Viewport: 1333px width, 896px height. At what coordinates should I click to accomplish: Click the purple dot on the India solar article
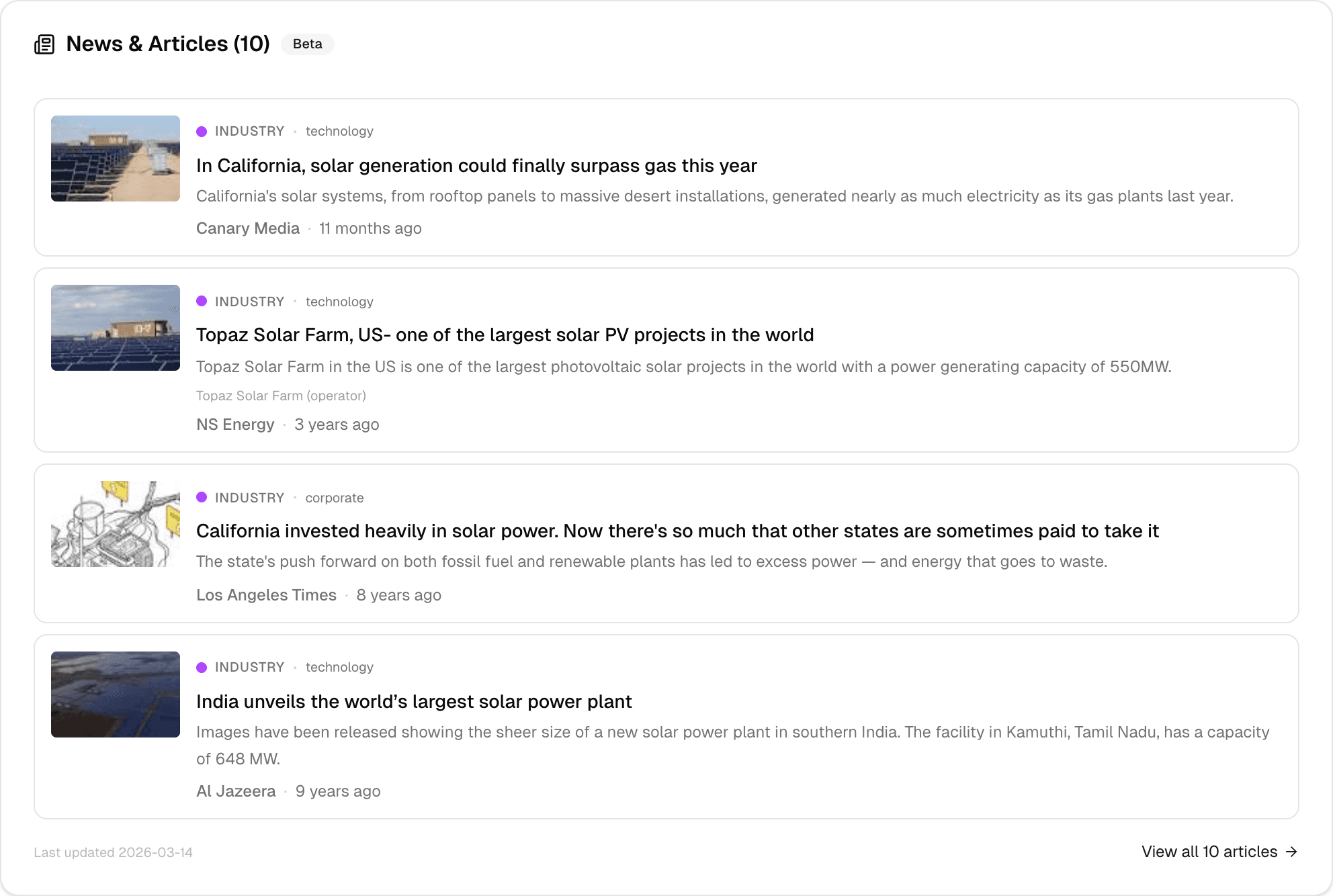[x=202, y=667]
